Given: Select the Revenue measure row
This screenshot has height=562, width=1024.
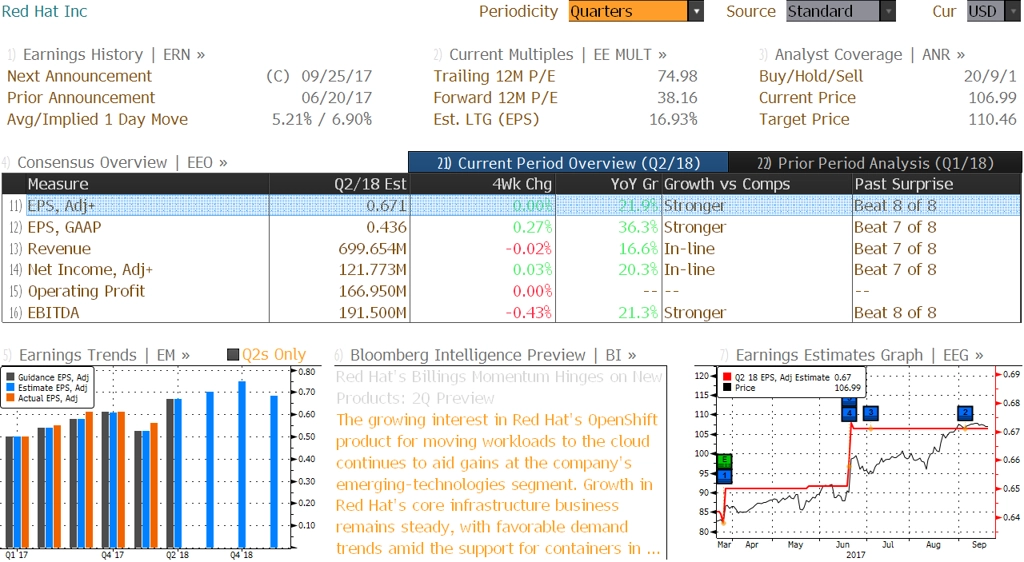Looking at the screenshot, I should pyautogui.click(x=511, y=249).
